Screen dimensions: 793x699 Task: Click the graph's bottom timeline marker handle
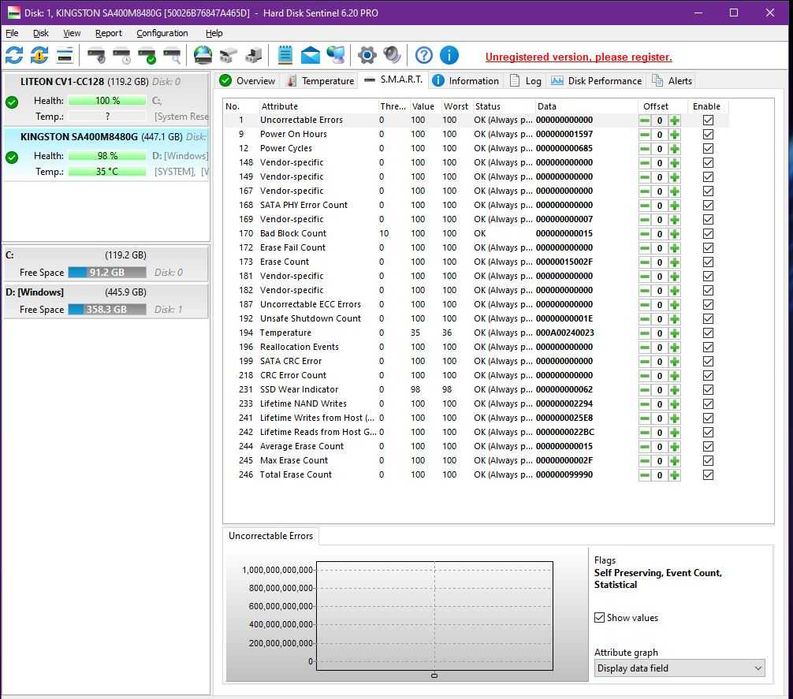click(434, 675)
